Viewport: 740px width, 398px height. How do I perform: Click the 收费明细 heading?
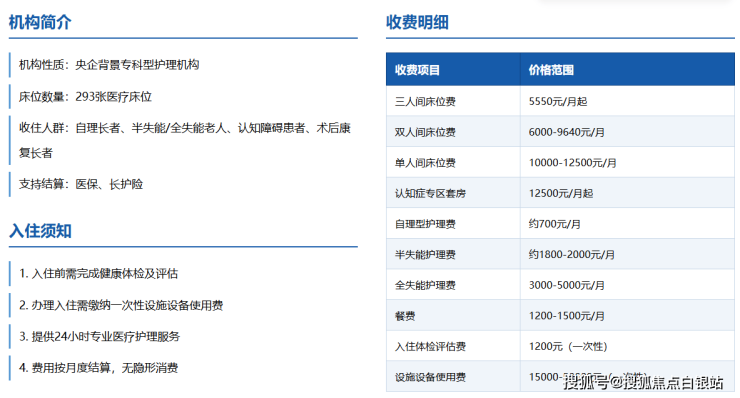[x=417, y=22]
